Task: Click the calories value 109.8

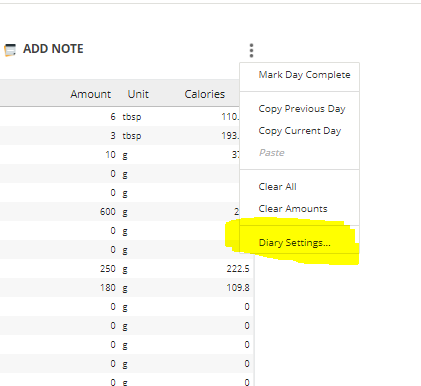Action: [238, 288]
